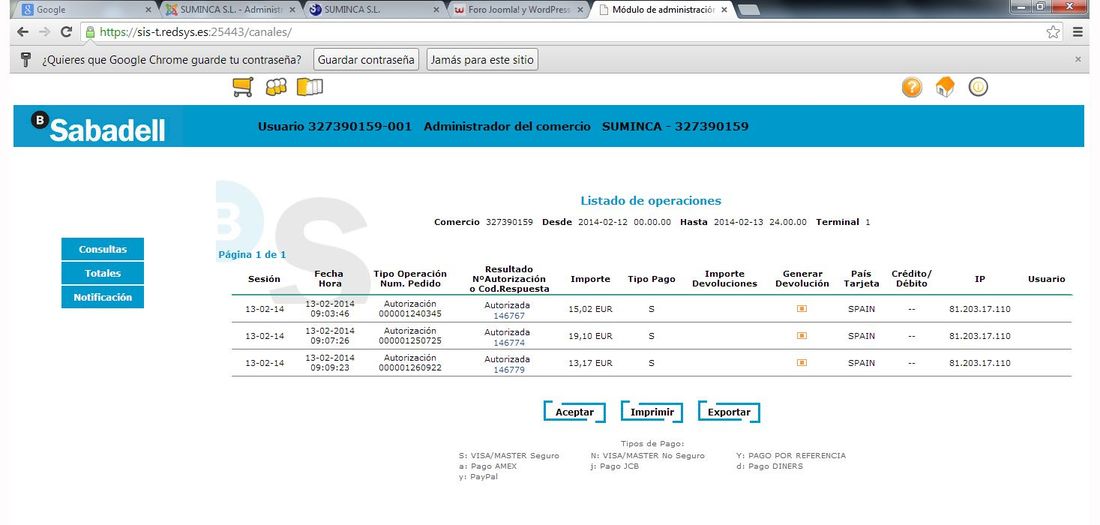Click the Exportar button
The width and height of the screenshot is (1100, 525).
[x=729, y=412]
